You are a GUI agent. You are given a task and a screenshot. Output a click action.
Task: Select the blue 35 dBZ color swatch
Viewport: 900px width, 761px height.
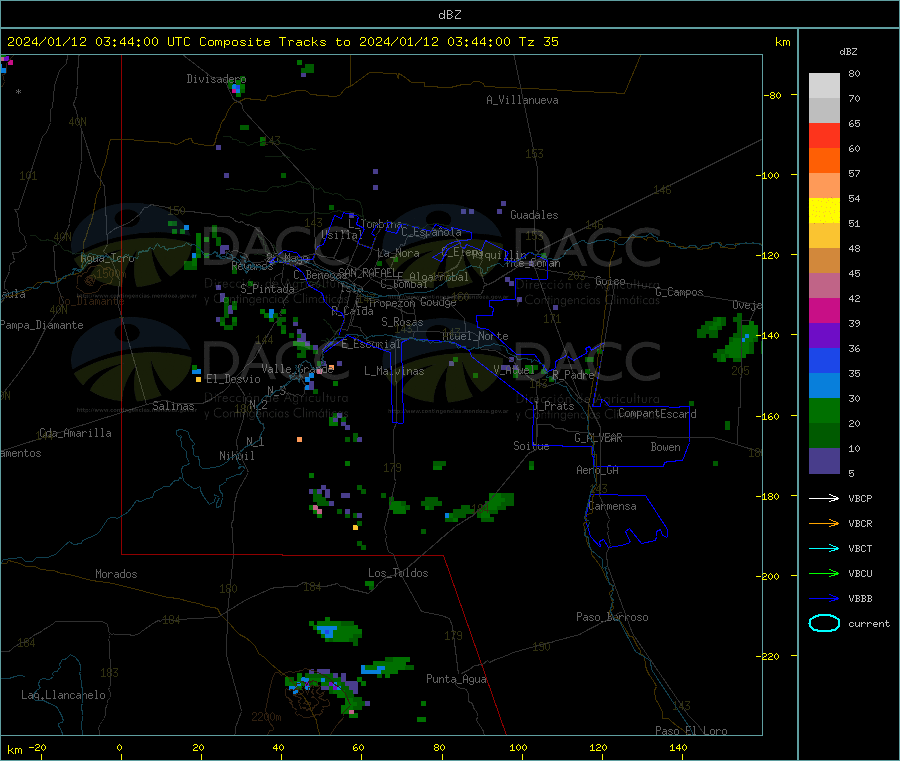[x=824, y=360]
